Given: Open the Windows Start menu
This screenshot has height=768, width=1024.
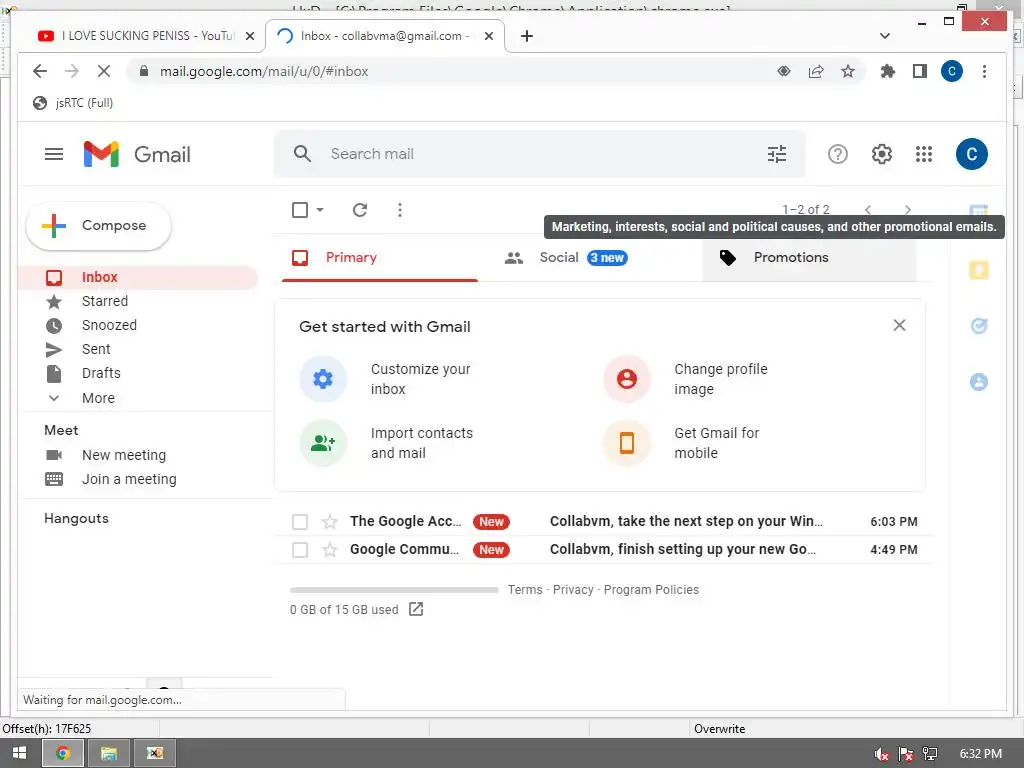Looking at the screenshot, I should 20,753.
